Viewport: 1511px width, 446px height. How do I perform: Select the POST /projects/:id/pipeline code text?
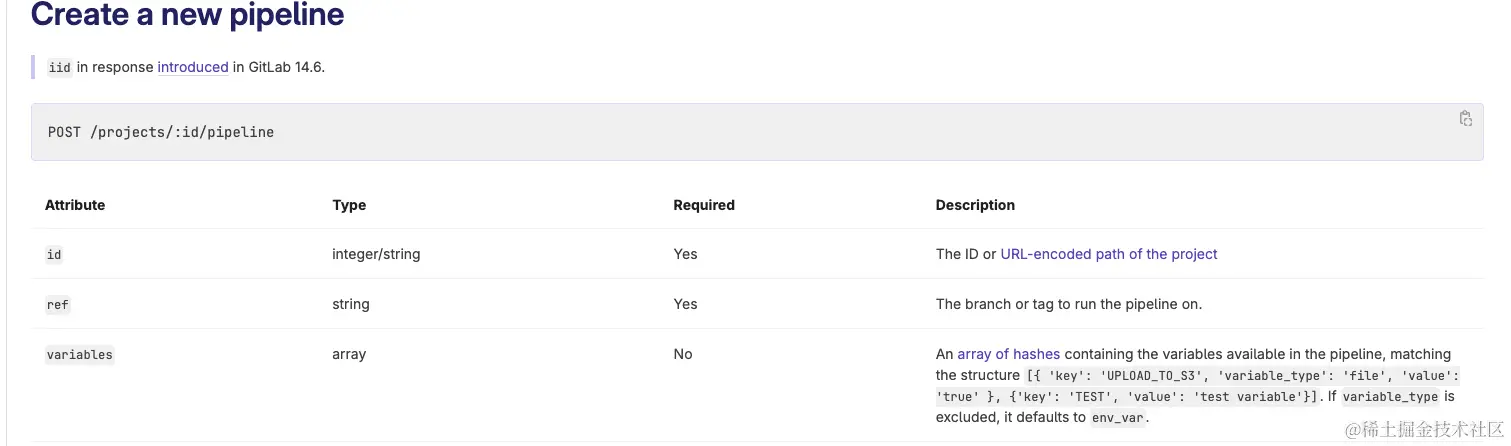[x=161, y=132]
